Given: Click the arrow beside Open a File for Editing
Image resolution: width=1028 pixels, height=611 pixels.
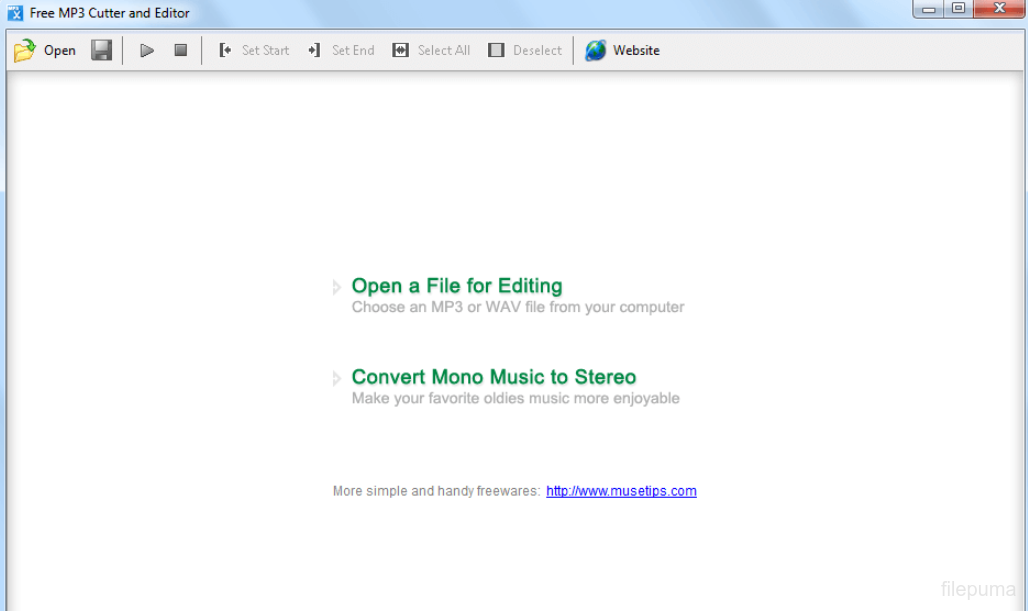Looking at the screenshot, I should tap(337, 288).
